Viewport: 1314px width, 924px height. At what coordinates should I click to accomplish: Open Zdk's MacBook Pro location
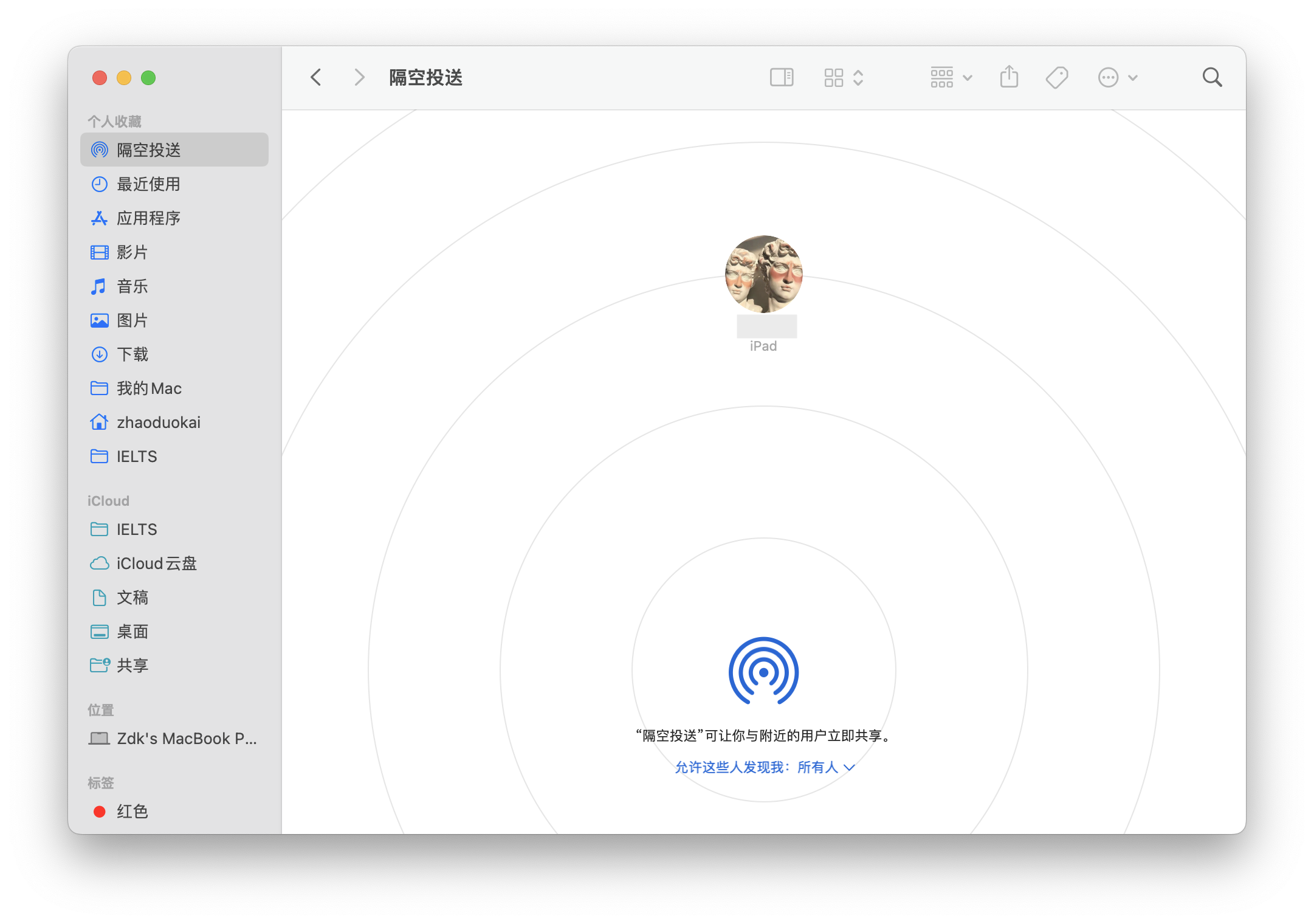[x=186, y=739]
